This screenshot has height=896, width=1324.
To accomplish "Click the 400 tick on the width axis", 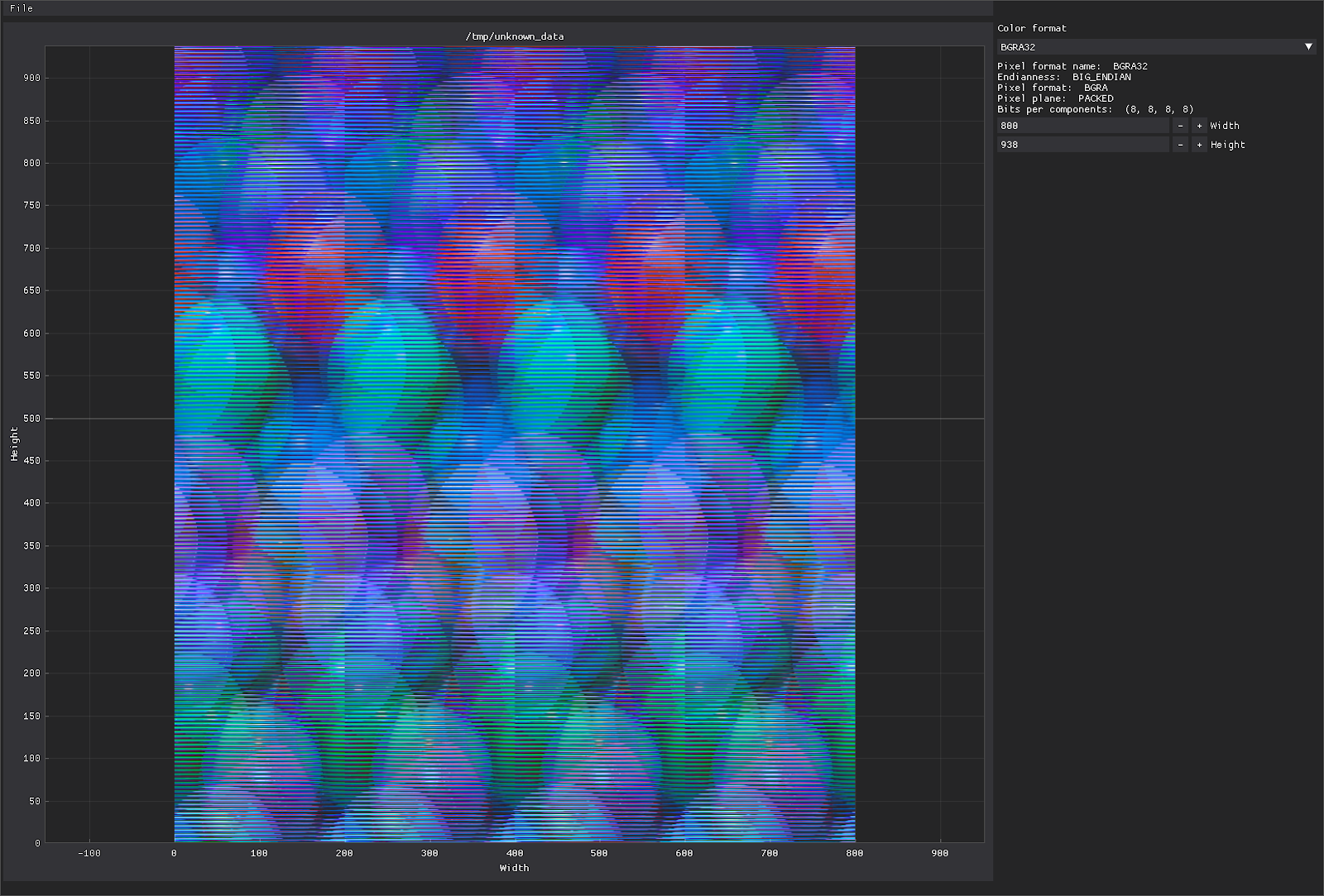I will coord(515,853).
